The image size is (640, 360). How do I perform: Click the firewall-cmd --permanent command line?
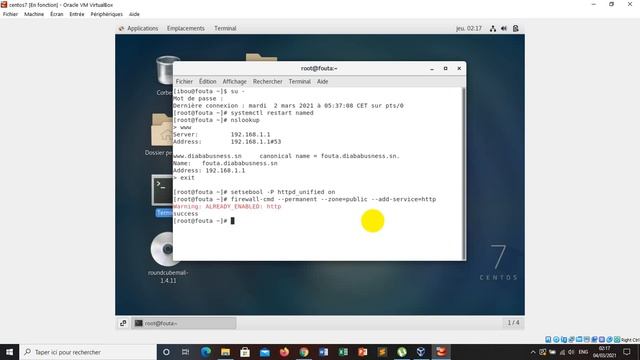click(x=304, y=199)
